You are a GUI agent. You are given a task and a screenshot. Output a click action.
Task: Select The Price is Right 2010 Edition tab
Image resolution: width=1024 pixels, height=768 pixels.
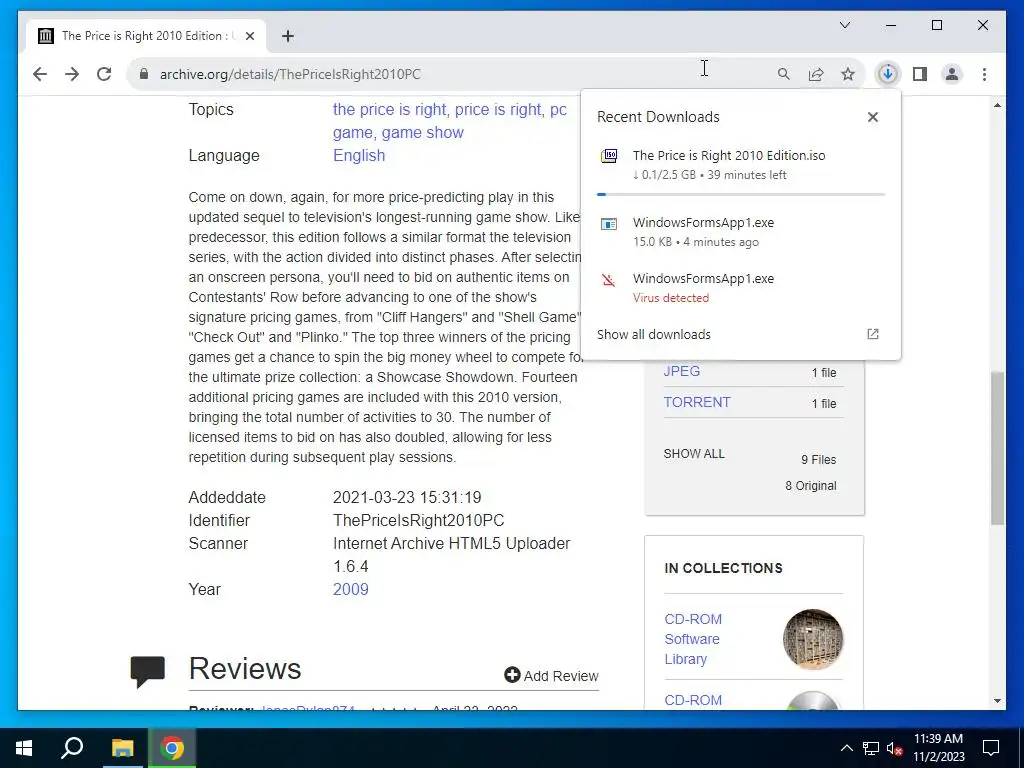(146, 36)
